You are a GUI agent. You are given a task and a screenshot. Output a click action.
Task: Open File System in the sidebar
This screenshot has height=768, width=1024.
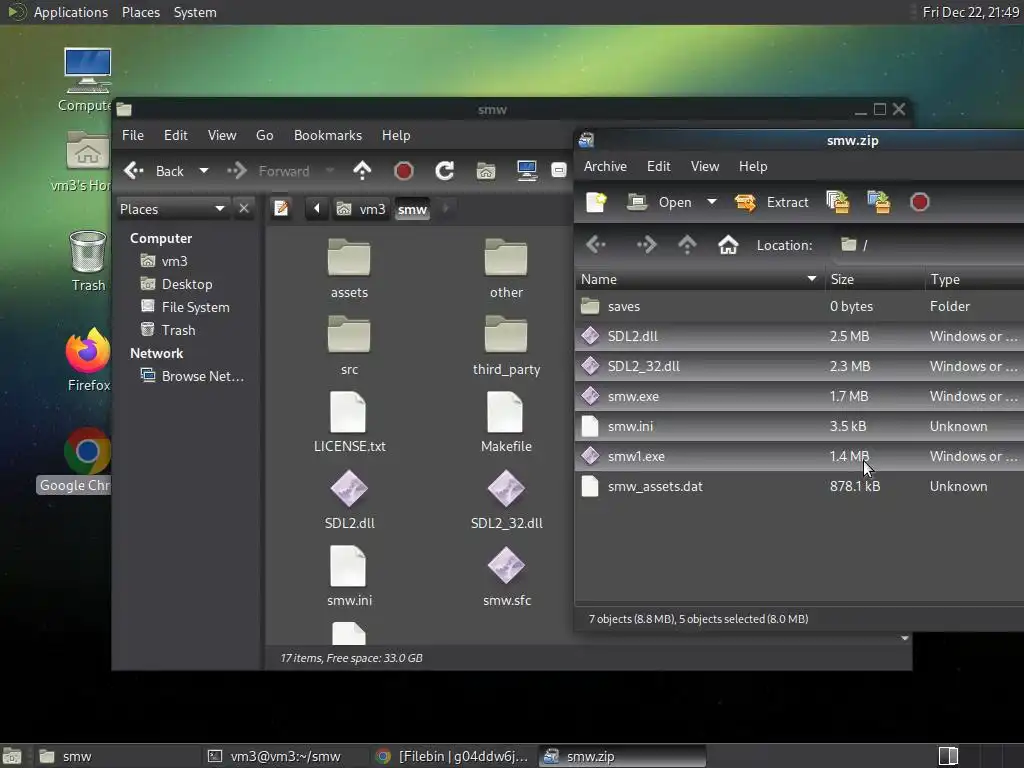click(195, 307)
